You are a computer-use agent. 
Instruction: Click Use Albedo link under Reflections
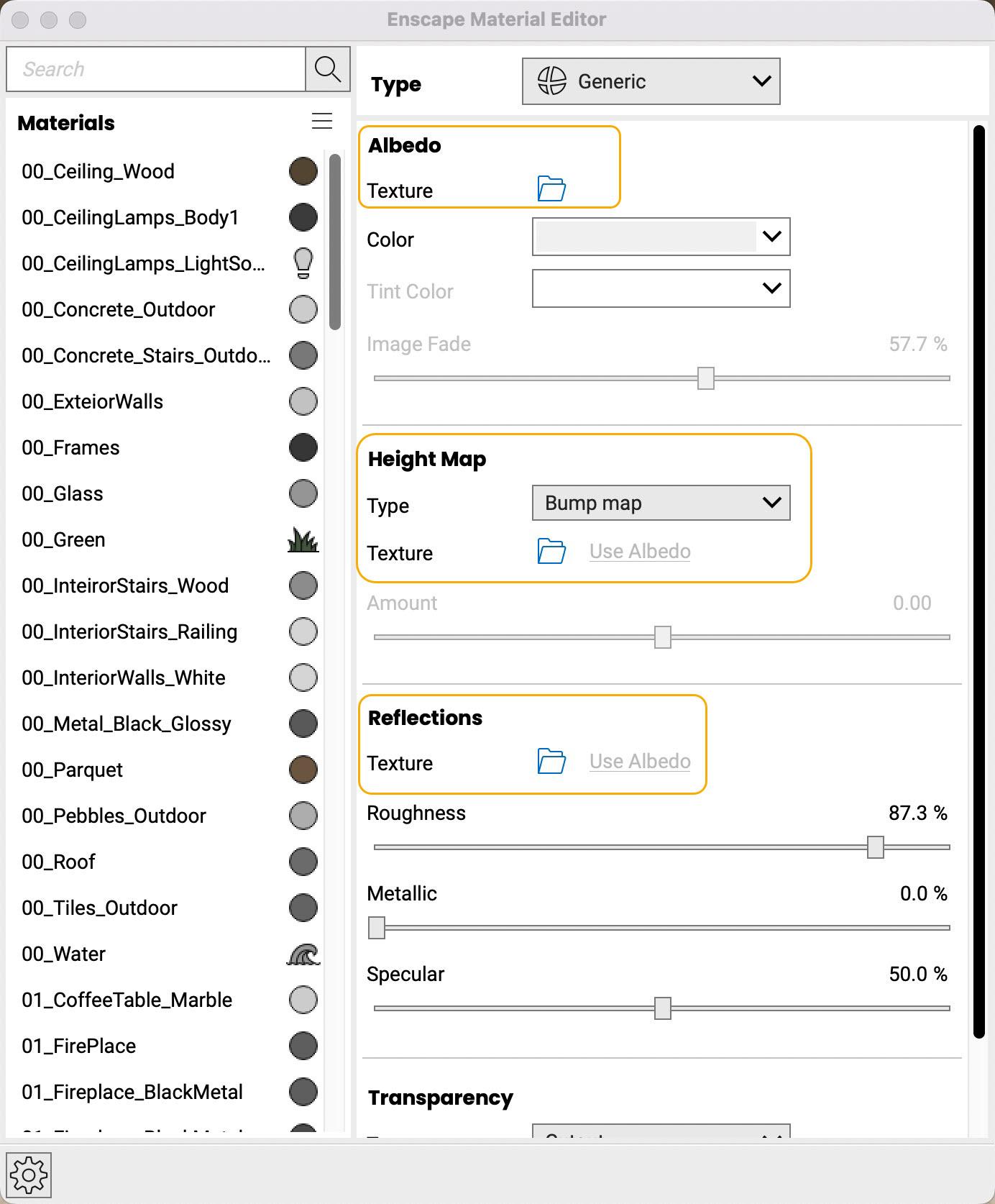(640, 761)
